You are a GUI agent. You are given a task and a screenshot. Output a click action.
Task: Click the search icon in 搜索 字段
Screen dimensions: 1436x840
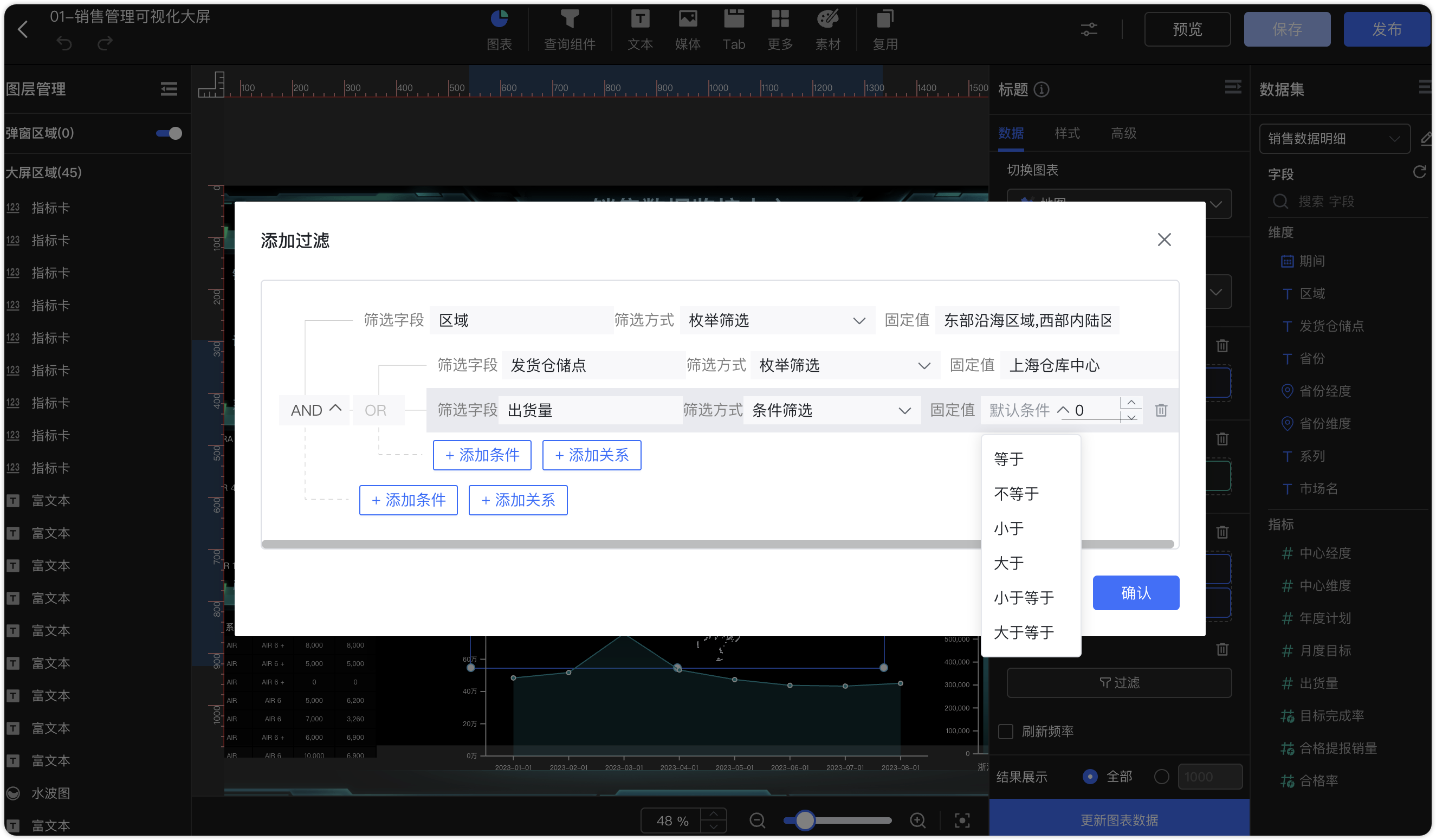[x=1280, y=201]
